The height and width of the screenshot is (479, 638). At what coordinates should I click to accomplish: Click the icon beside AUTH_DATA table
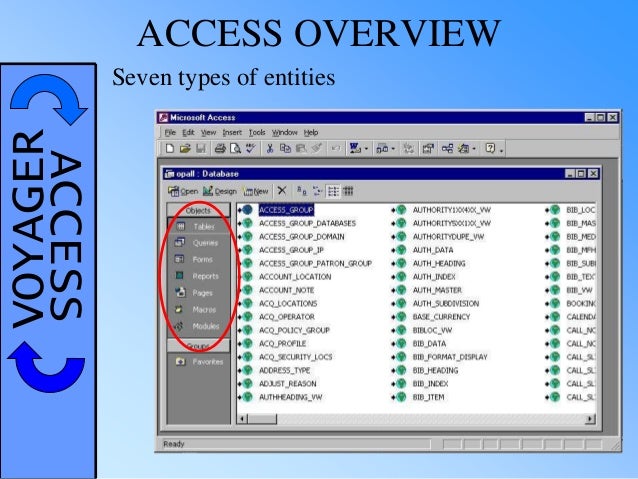coord(401,250)
